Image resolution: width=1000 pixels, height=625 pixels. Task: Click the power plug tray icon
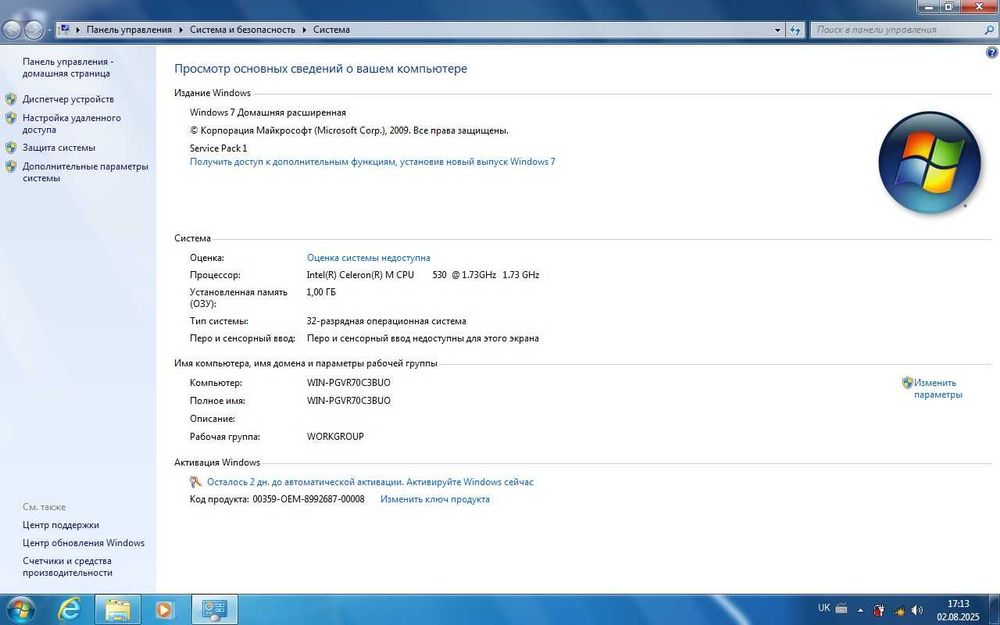point(879,610)
